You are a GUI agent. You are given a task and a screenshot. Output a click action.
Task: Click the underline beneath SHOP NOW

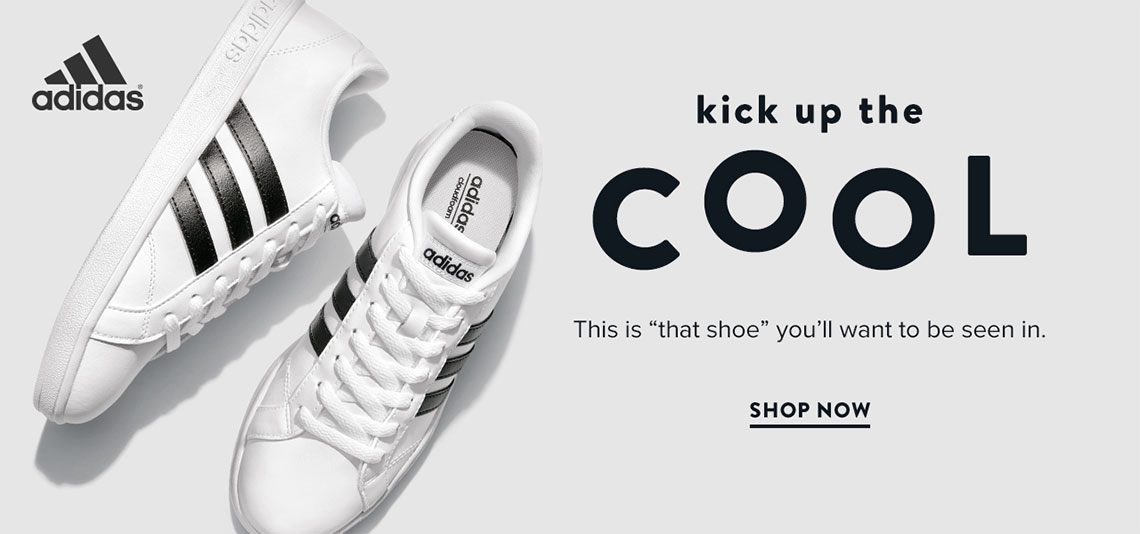[810, 425]
